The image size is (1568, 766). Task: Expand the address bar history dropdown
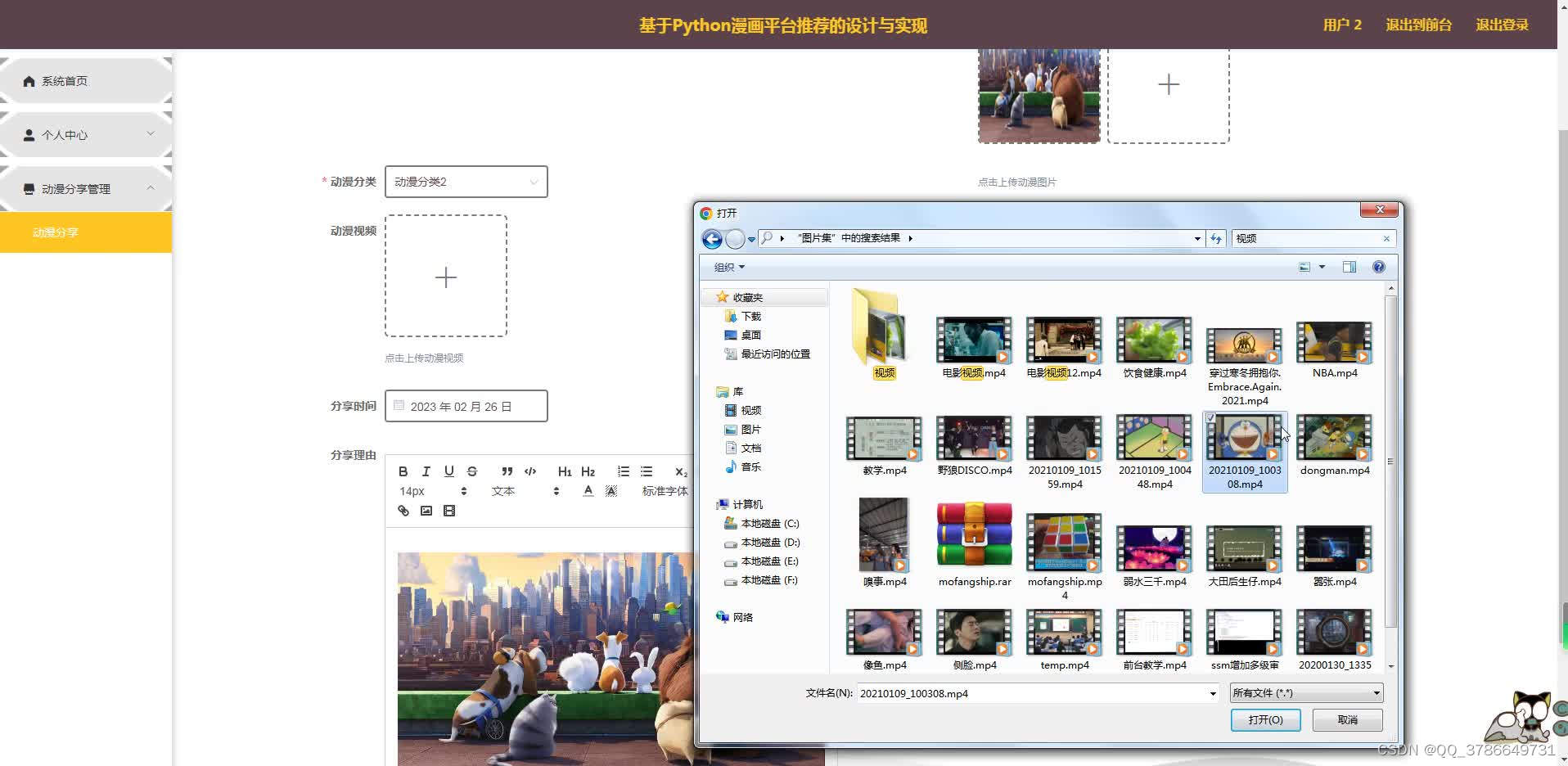pyautogui.click(x=1197, y=238)
